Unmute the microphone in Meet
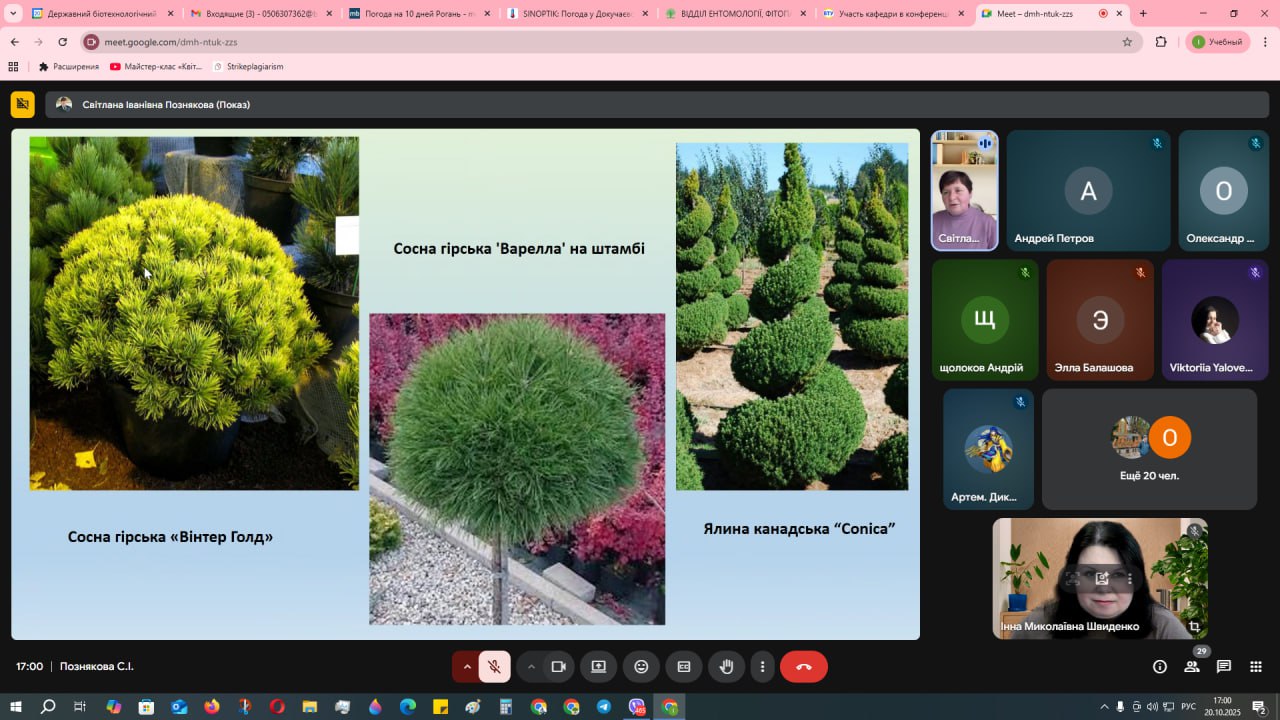This screenshot has height=720, width=1280. pyautogui.click(x=494, y=667)
